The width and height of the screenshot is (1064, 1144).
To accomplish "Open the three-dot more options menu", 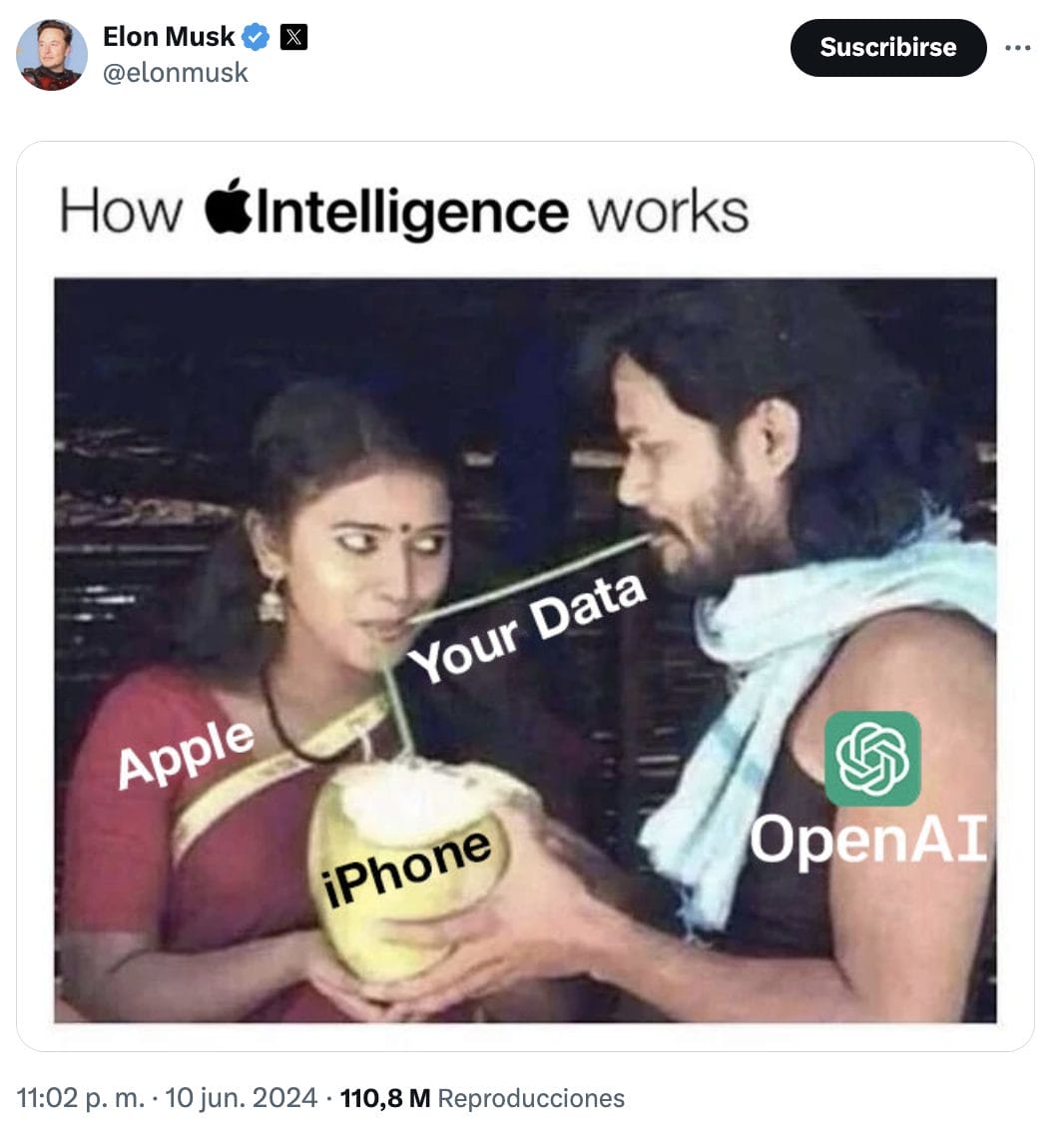I will click(1017, 48).
